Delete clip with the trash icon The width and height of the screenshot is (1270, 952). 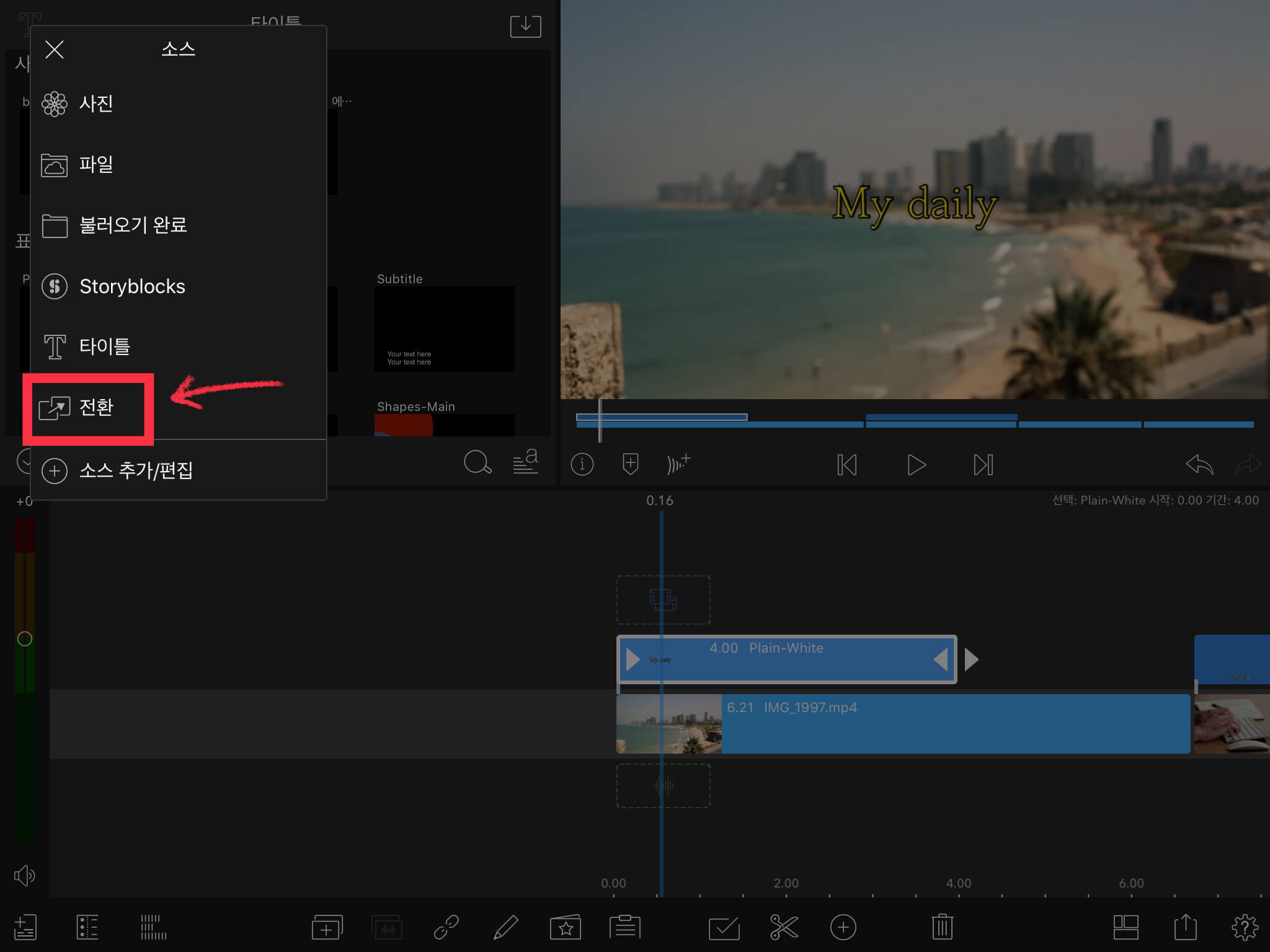[x=941, y=927]
